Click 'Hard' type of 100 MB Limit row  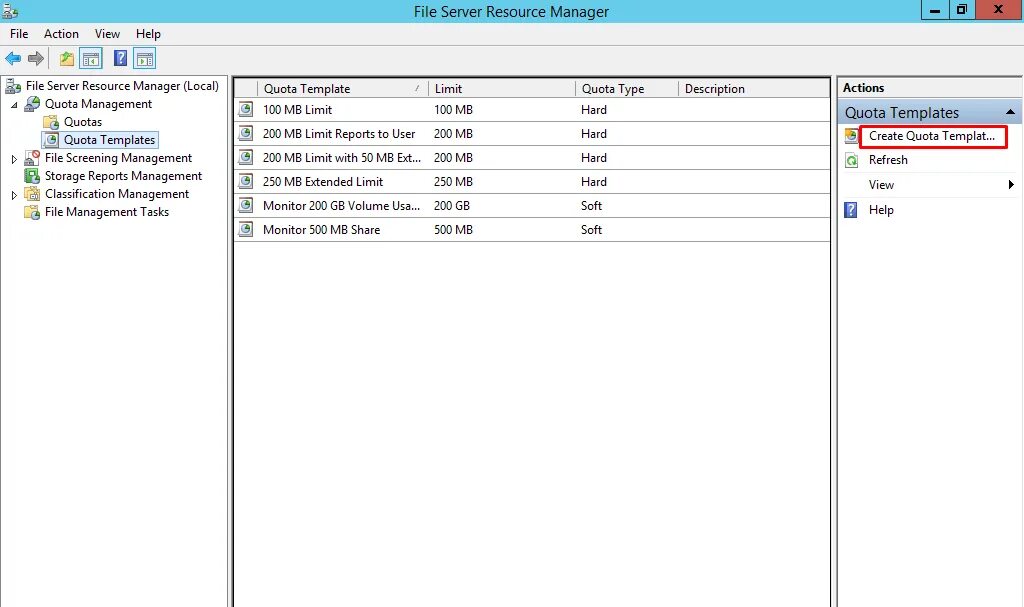[594, 110]
